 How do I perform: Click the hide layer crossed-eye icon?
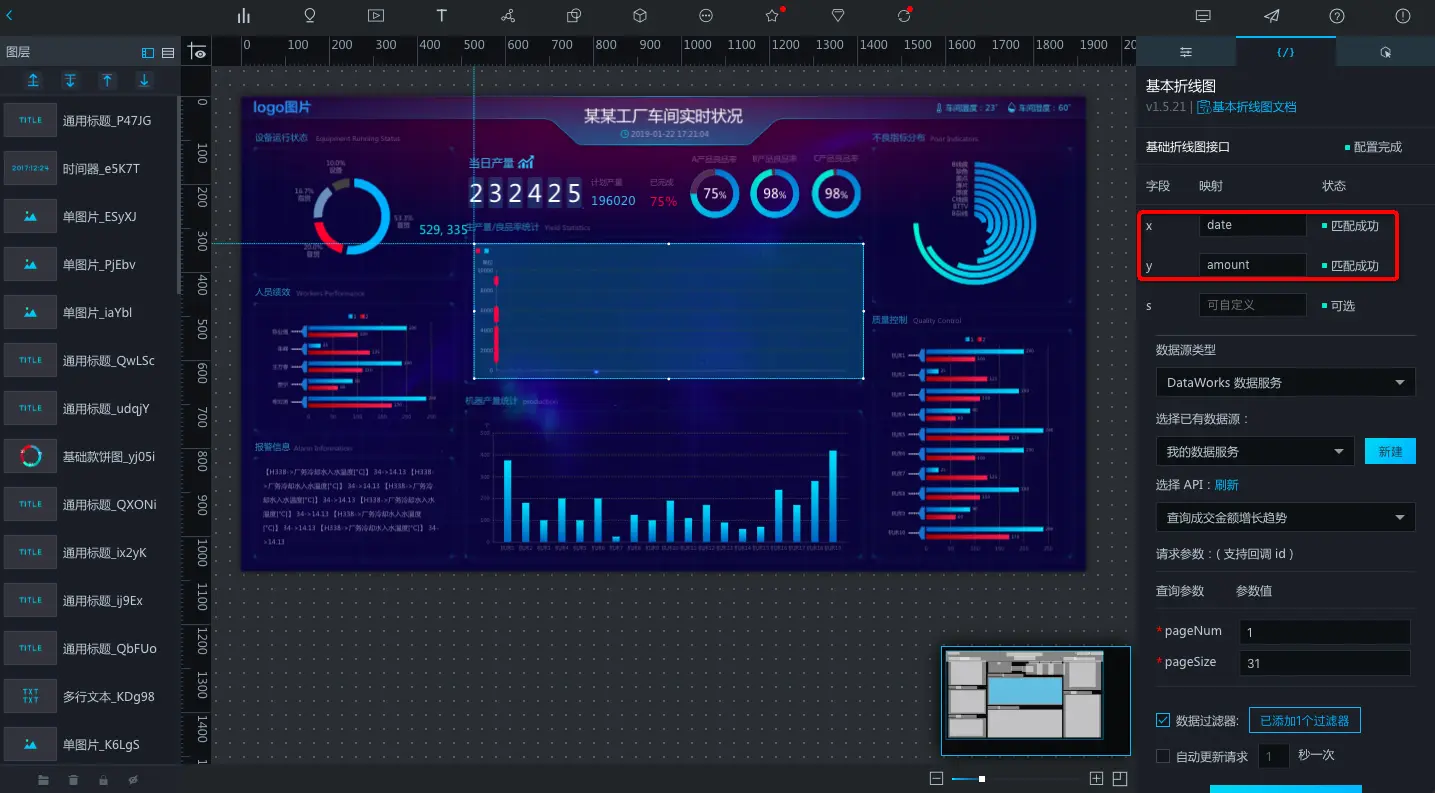(x=133, y=779)
